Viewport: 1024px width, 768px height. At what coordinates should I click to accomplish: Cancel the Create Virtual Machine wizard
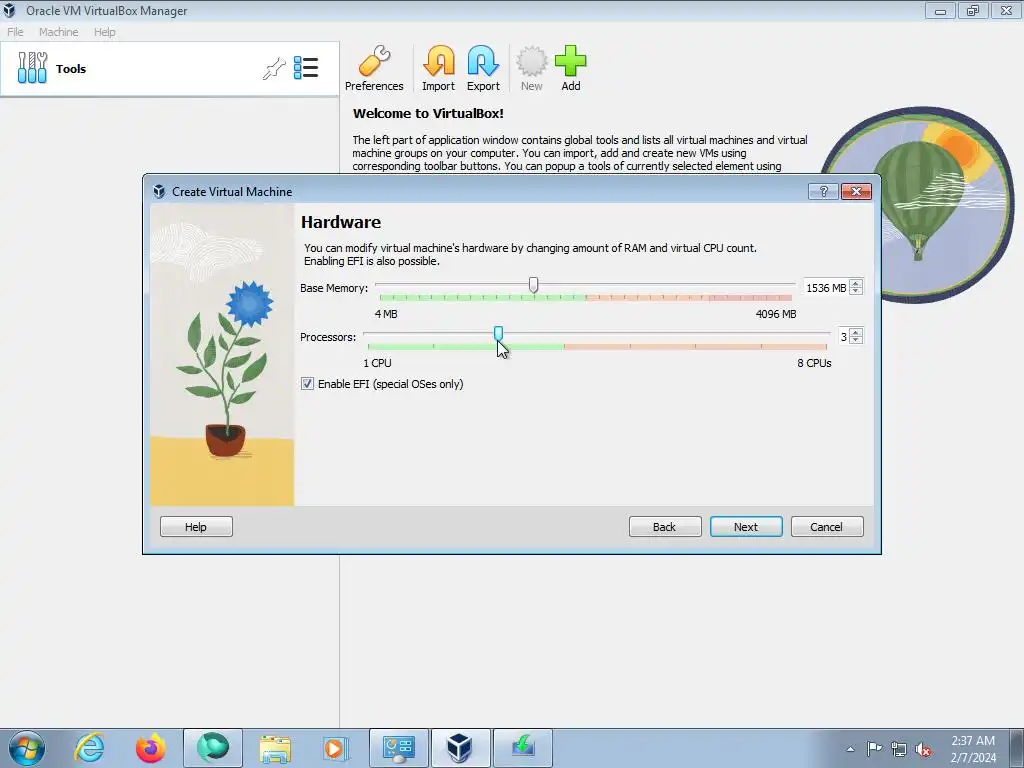tap(827, 527)
